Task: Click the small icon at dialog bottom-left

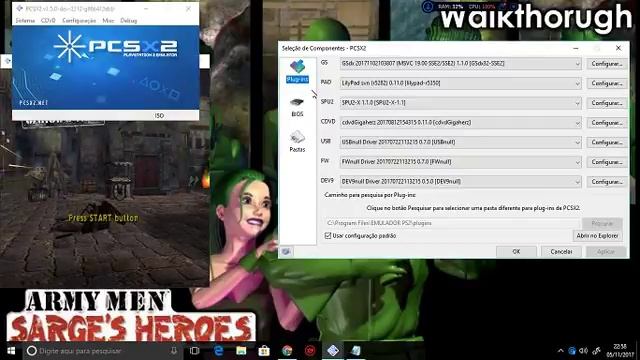Action: pos(286,251)
